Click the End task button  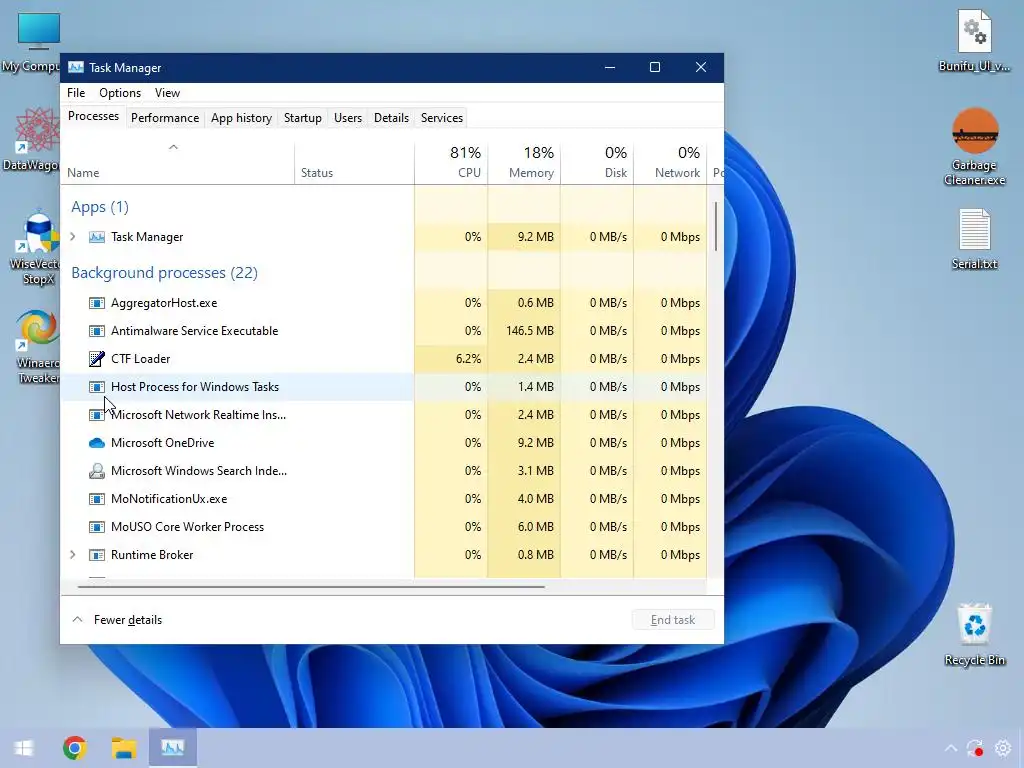(673, 620)
